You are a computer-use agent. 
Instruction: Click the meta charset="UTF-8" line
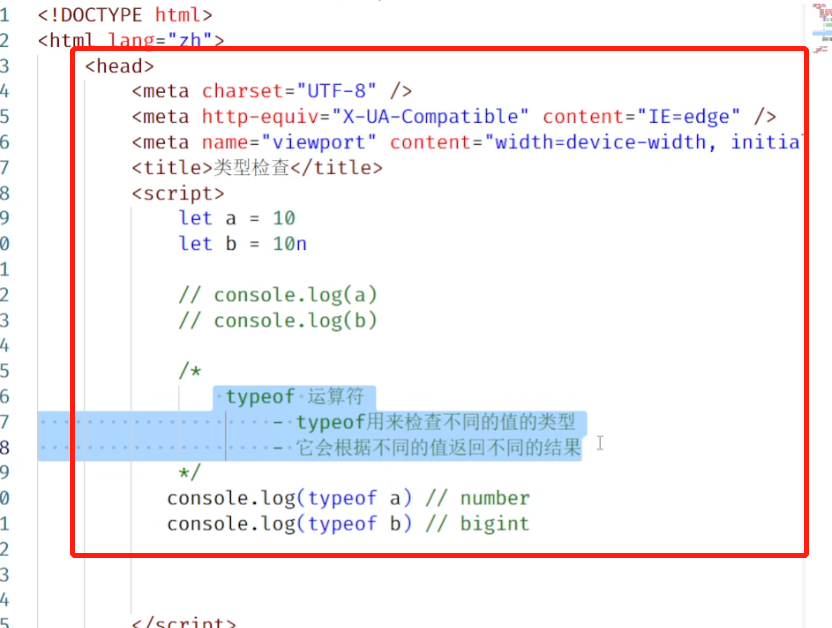click(272, 91)
